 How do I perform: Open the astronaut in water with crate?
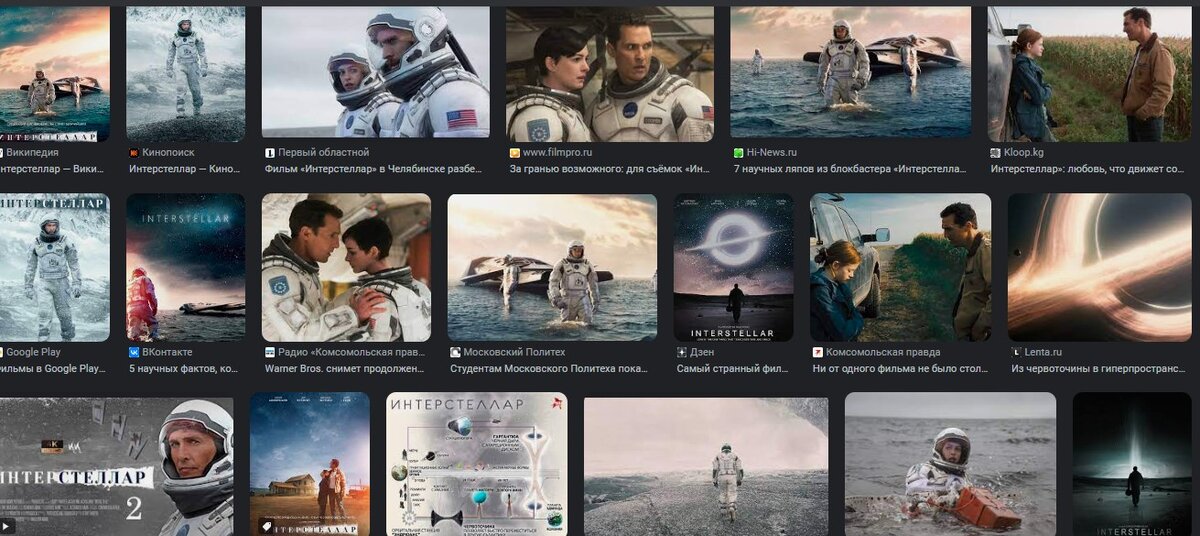tap(950, 464)
